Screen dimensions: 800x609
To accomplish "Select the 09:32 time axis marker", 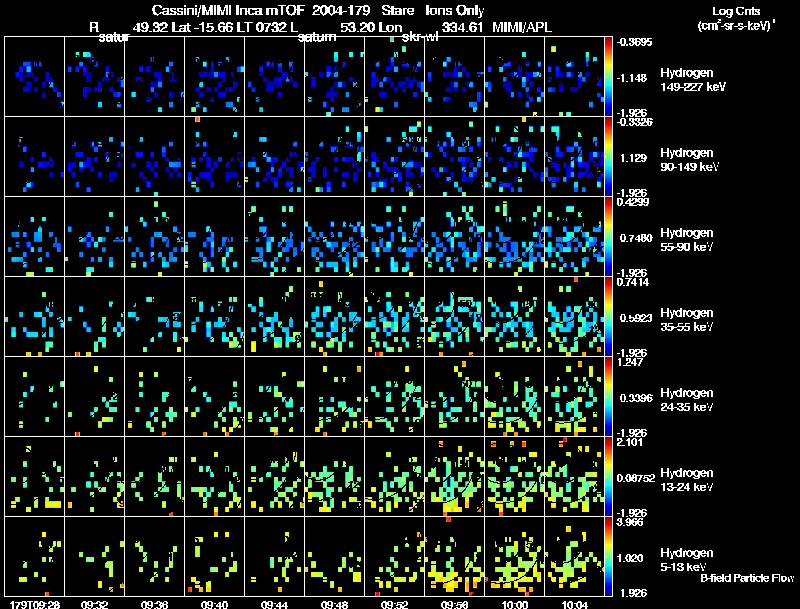I will [94, 604].
